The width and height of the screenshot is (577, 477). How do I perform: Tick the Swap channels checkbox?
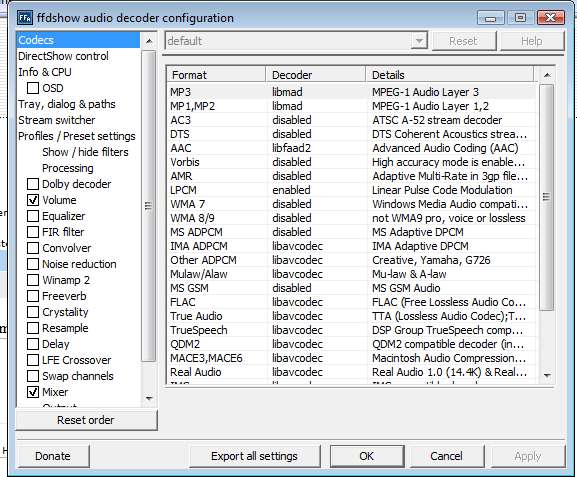[33, 376]
